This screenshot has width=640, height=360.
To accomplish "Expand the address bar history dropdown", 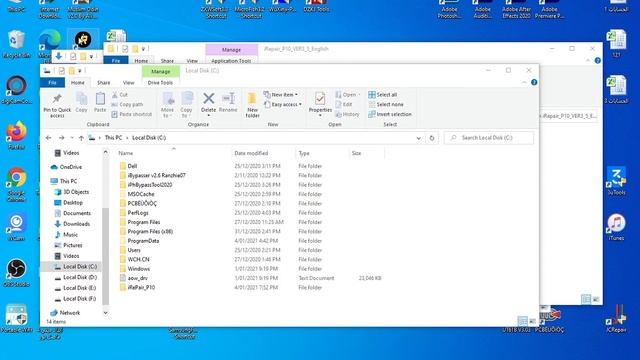I will [418, 138].
